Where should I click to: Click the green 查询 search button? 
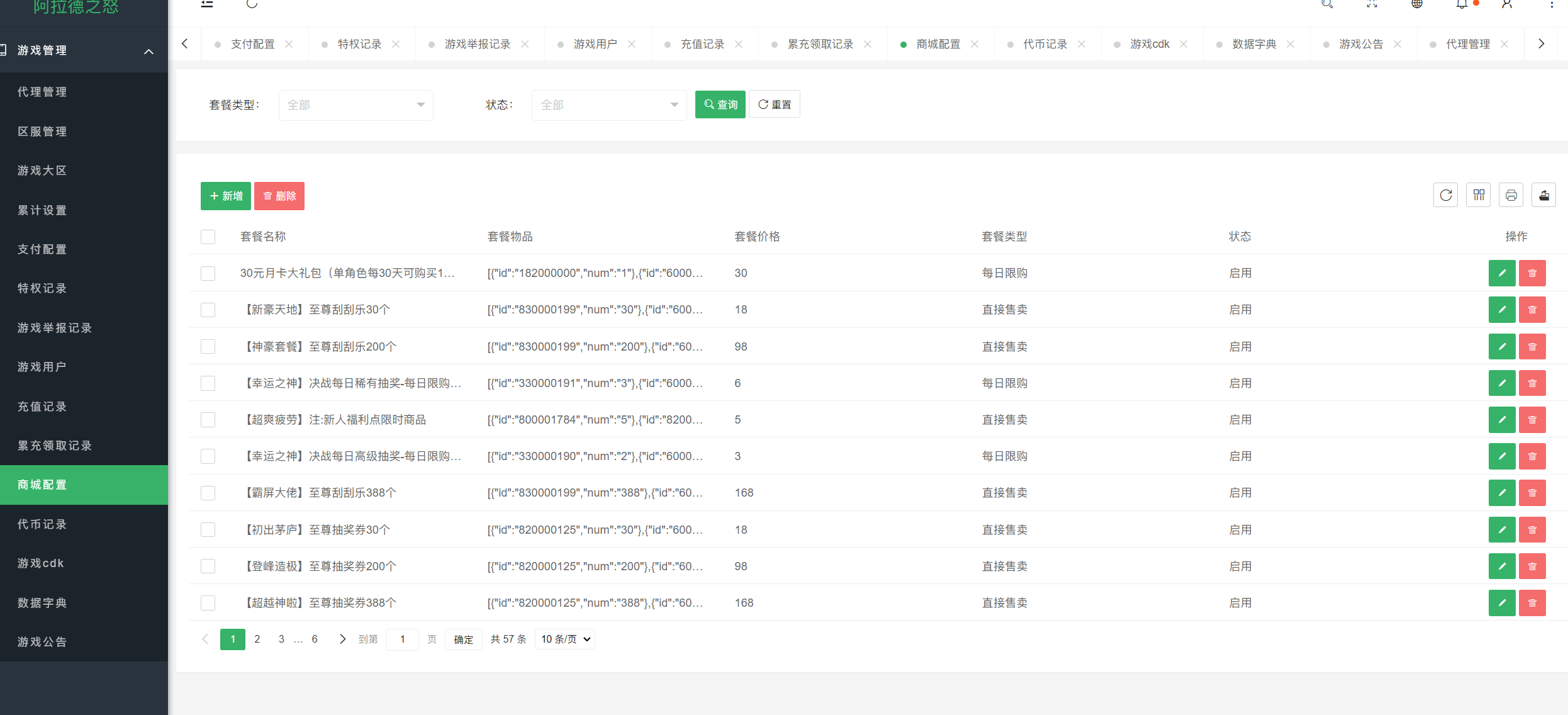coord(720,104)
